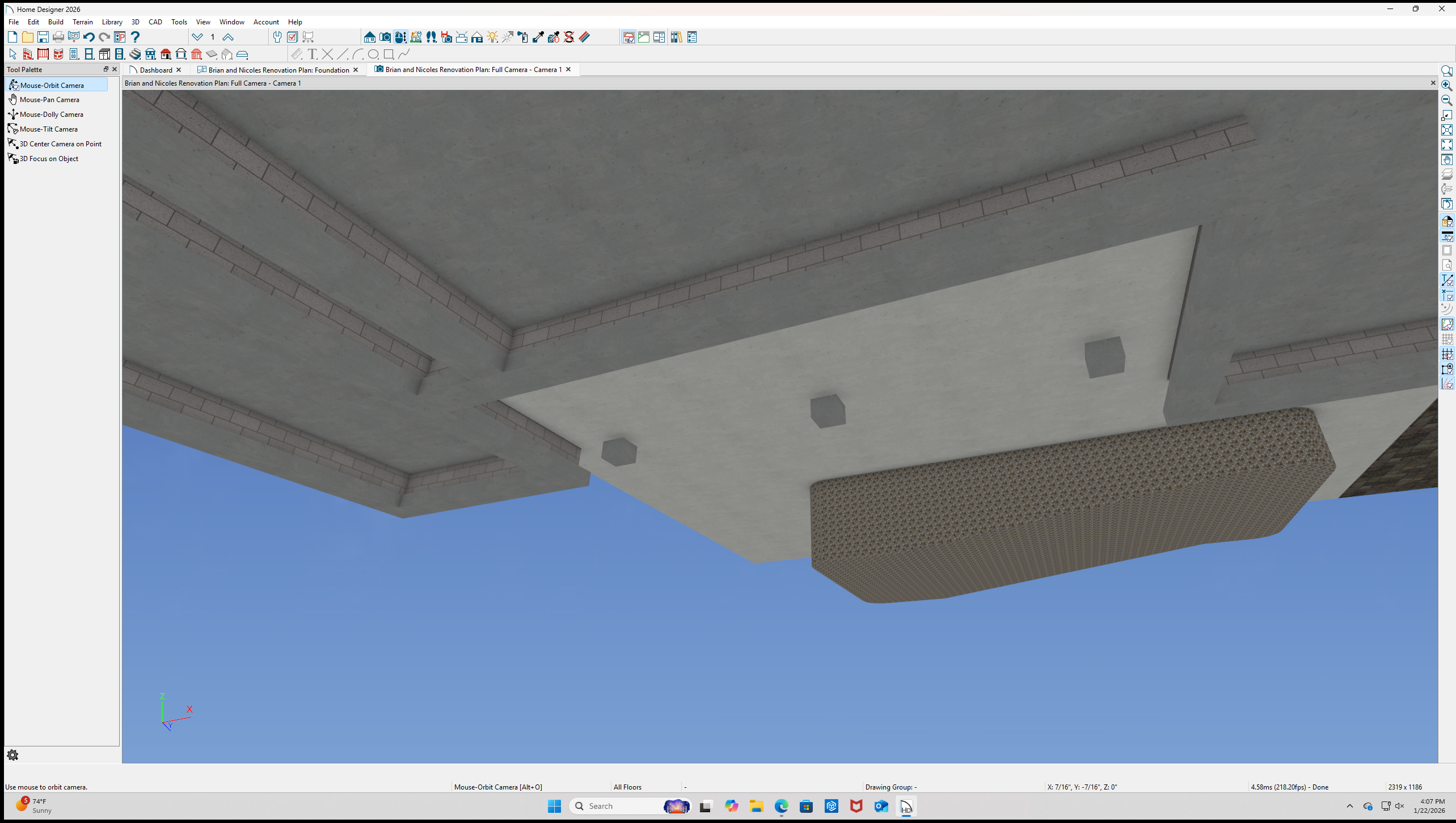This screenshot has width=1456, height=823.
Task: Select 3D Center Camera on Point
Action: (x=60, y=144)
